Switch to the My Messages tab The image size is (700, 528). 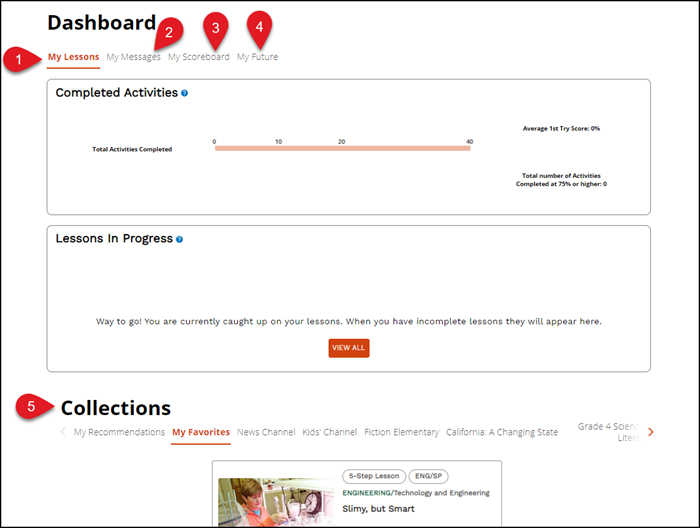133,57
